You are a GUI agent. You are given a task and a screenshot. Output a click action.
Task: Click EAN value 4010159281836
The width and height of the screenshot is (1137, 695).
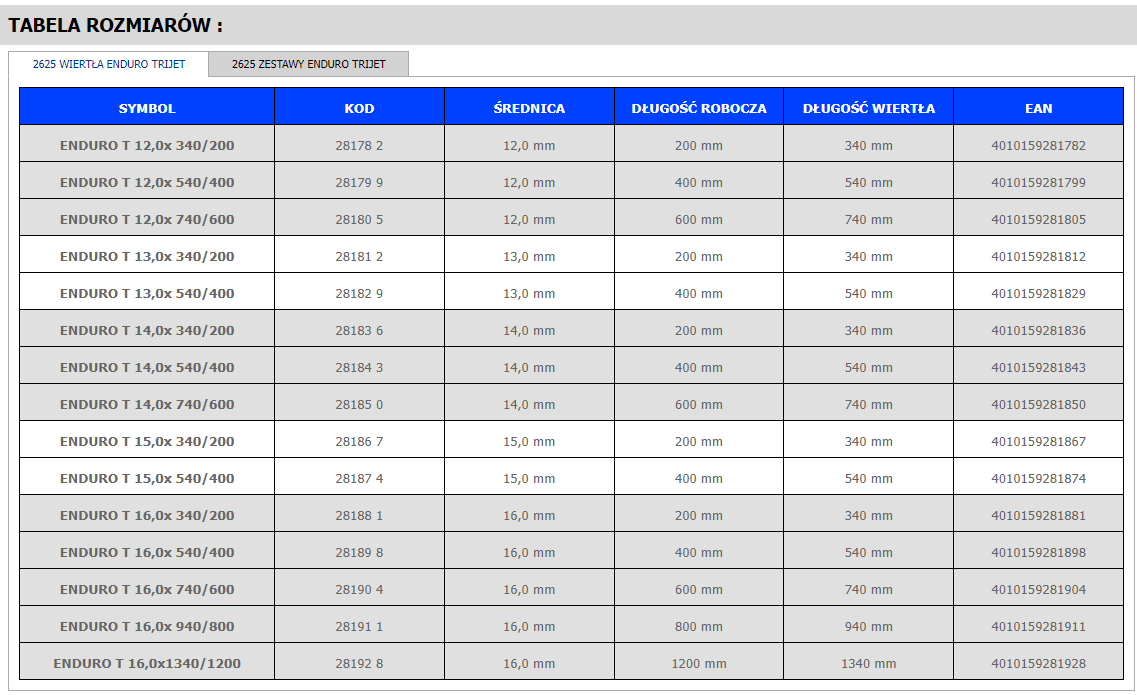coord(1038,330)
